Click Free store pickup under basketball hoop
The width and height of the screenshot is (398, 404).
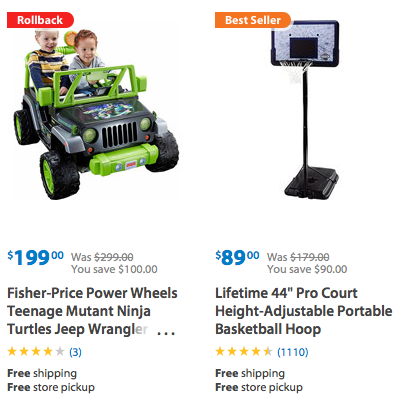pyautogui.click(x=259, y=387)
